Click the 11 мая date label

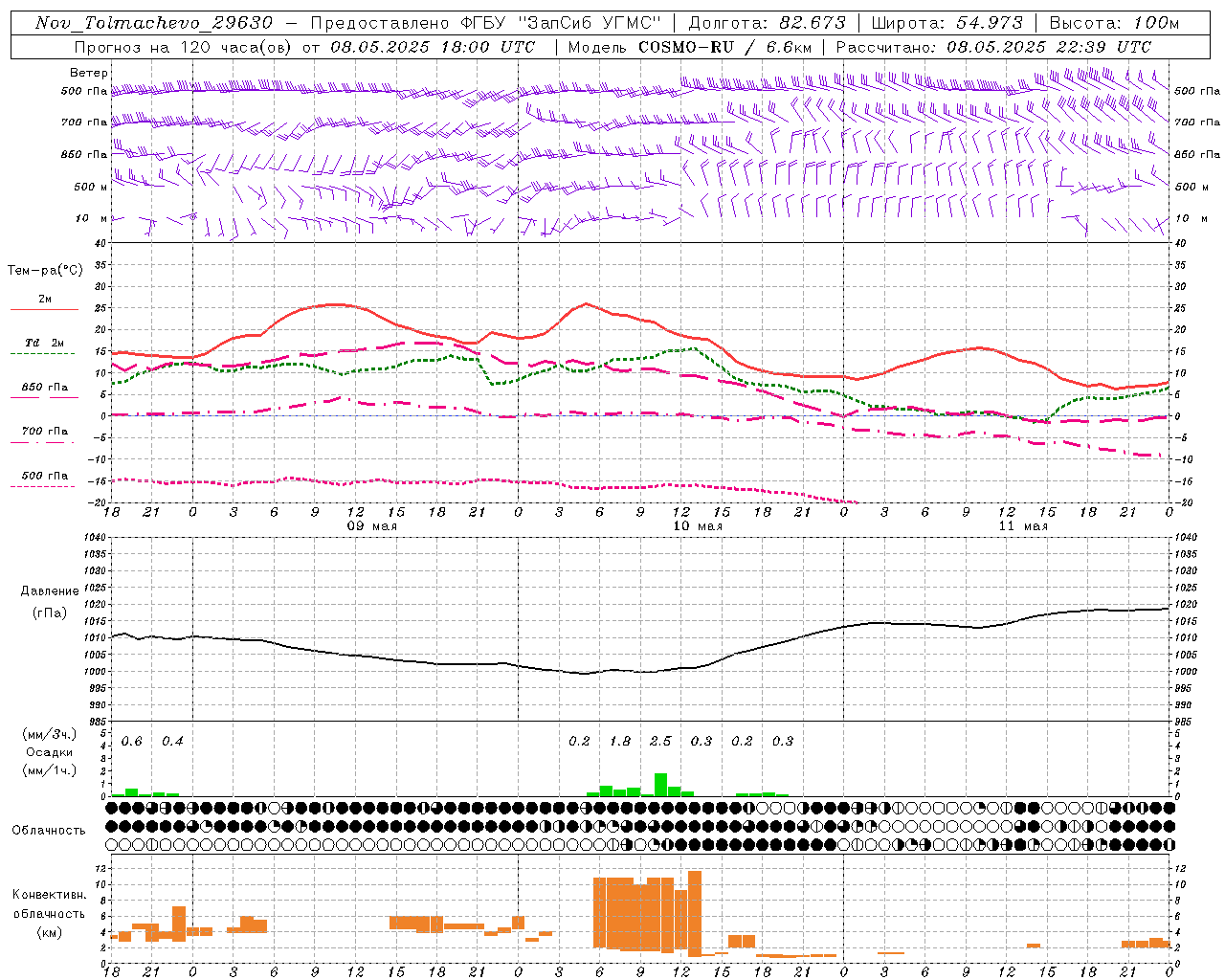(x=1023, y=525)
